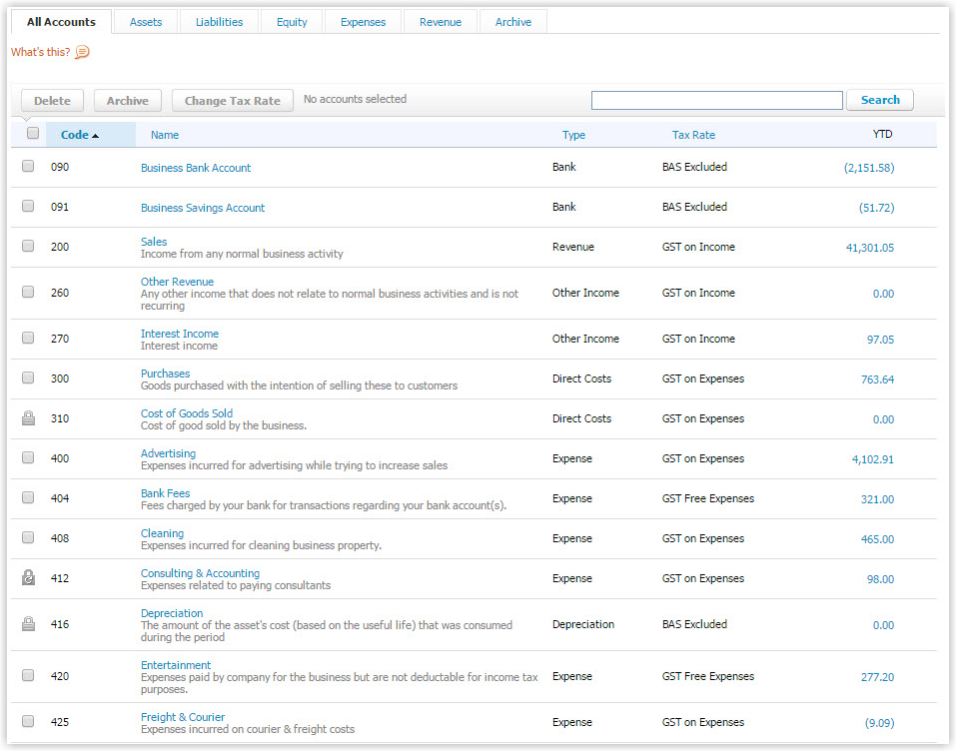
Task: Click the speech bubble help icon
Action: coord(82,52)
